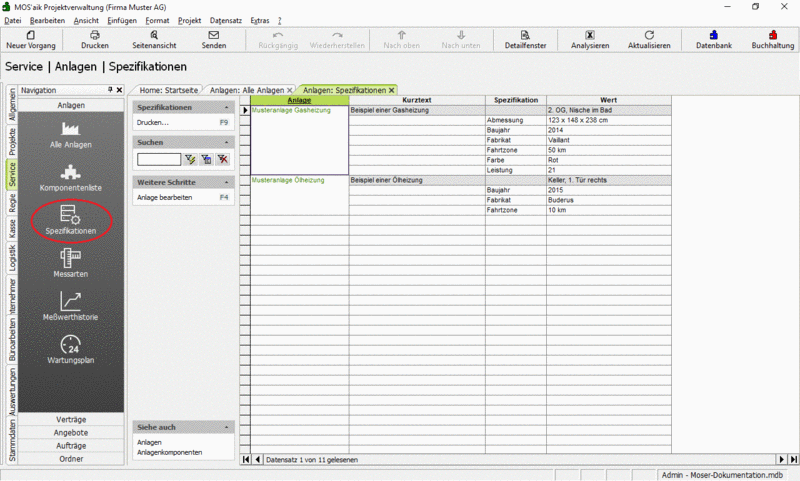Switch to the Home: Startseite tab
This screenshot has width=800, height=481.
click(x=168, y=90)
